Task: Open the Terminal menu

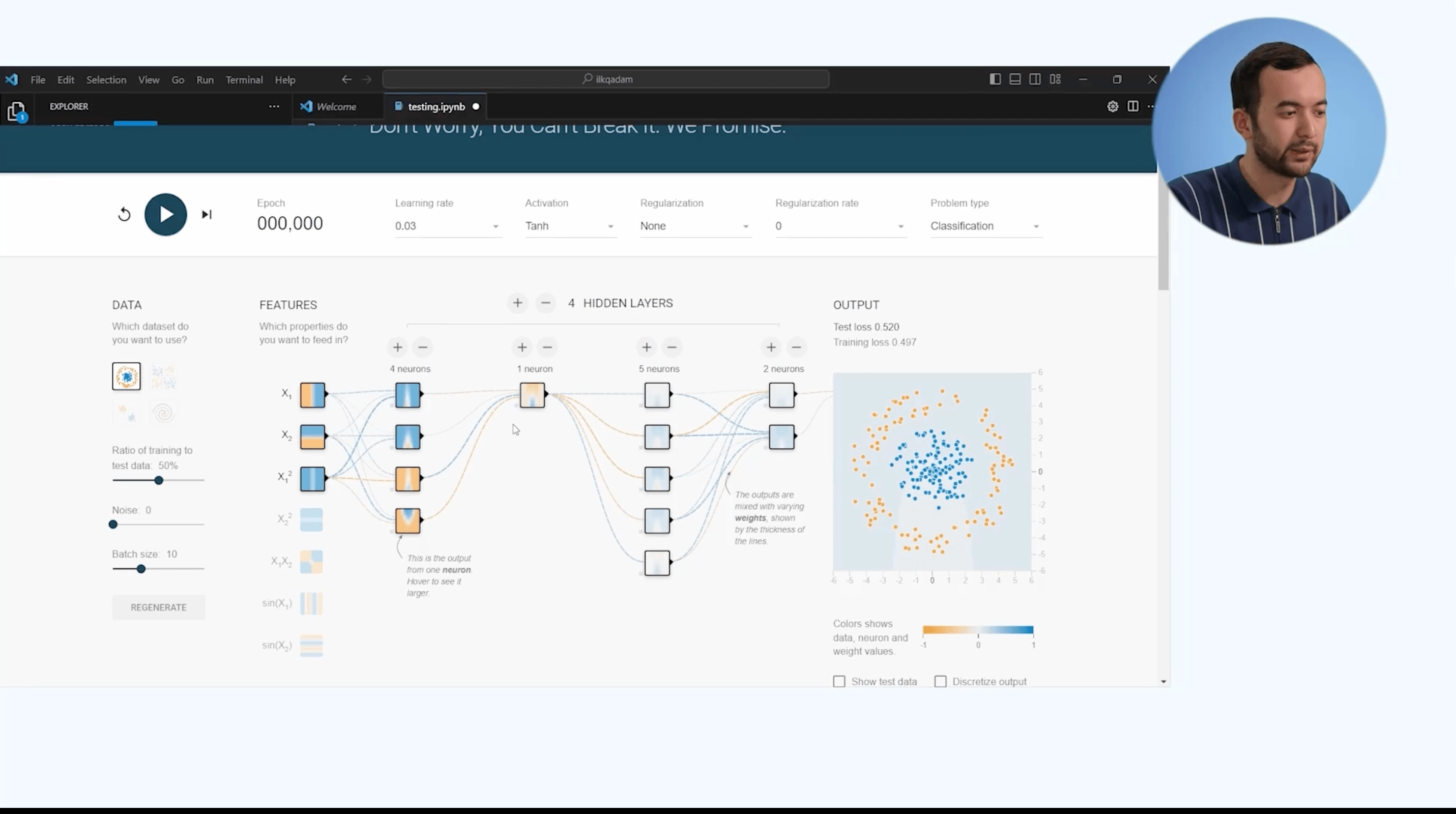Action: click(244, 80)
